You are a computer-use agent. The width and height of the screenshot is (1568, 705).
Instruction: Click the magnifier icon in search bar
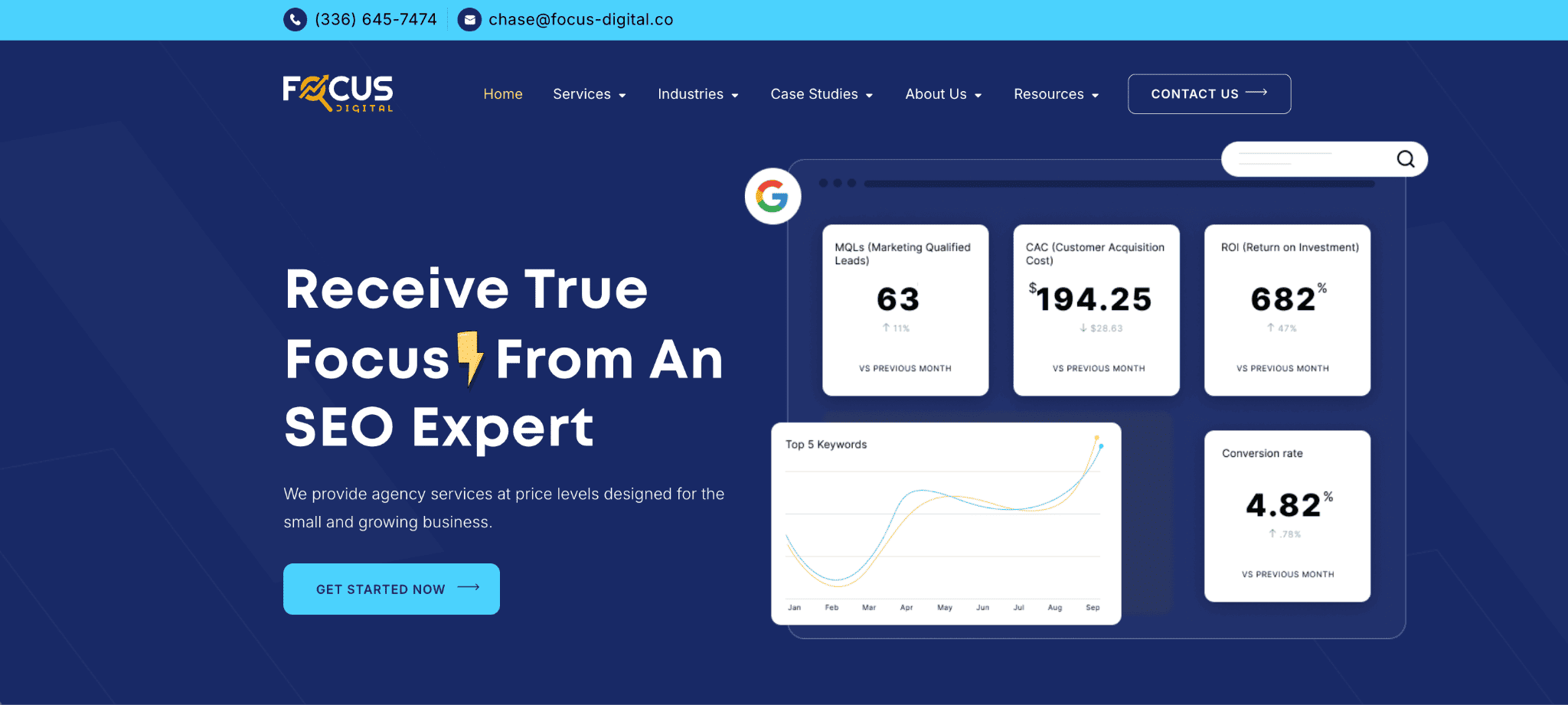coord(1406,158)
